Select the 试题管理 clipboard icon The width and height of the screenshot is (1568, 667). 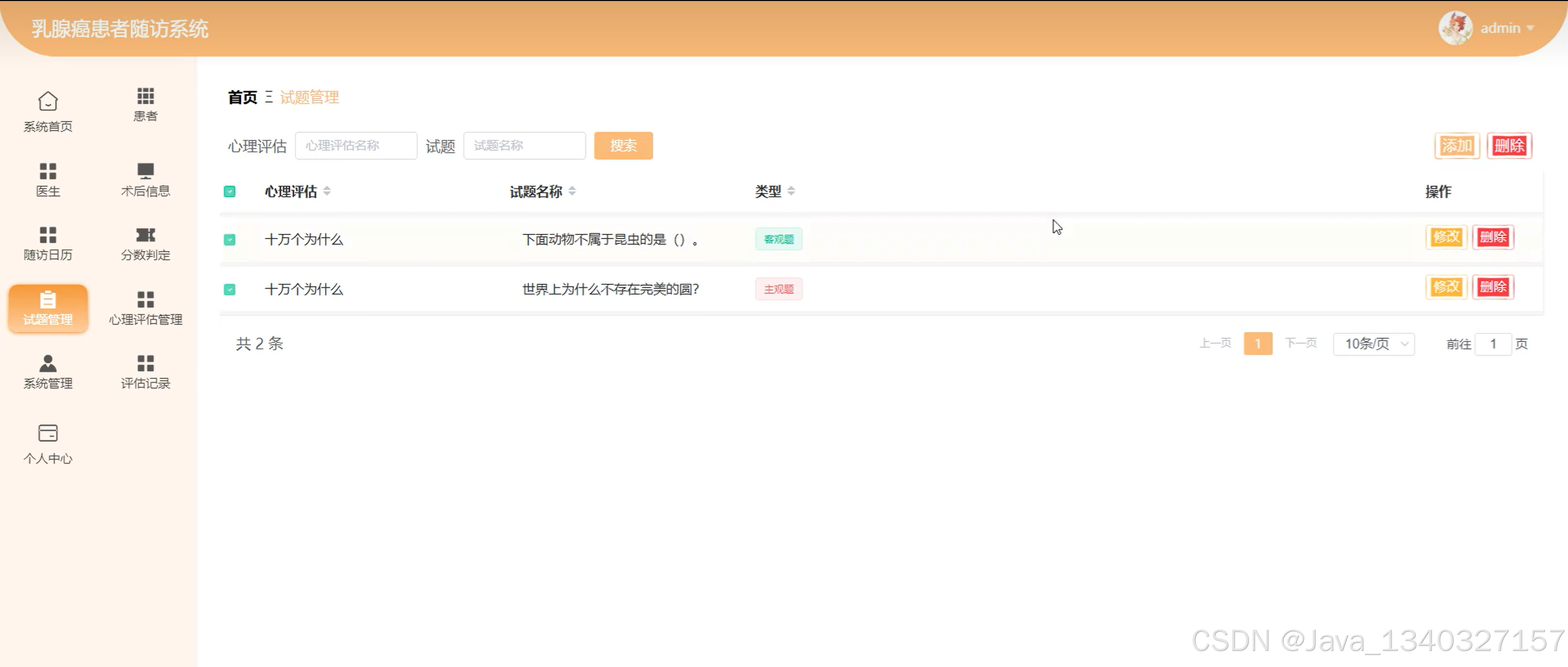point(47,299)
